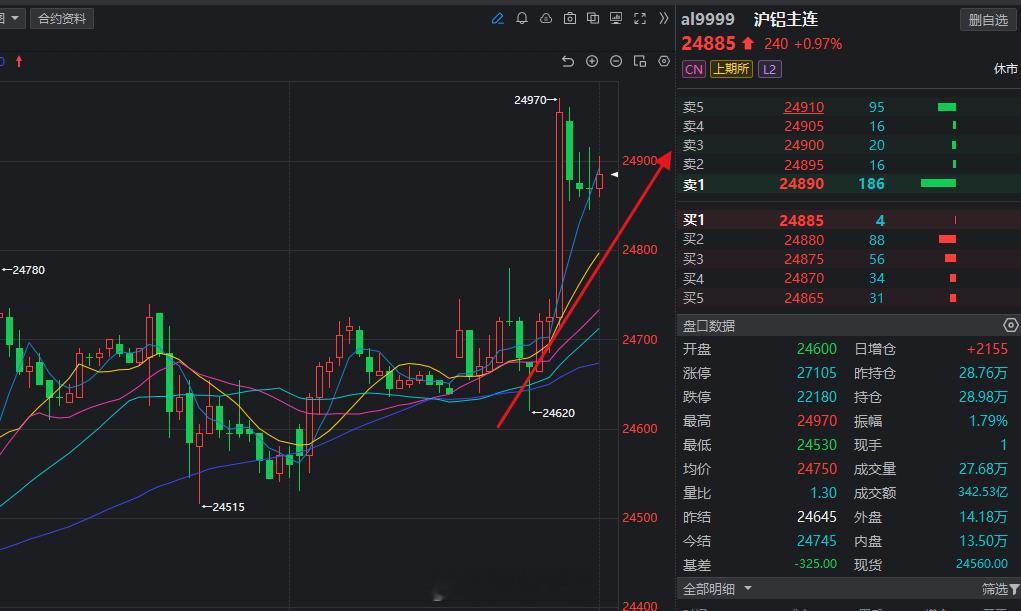Click 昨结 value 24645
This screenshot has height=611, width=1021.
click(x=817, y=517)
